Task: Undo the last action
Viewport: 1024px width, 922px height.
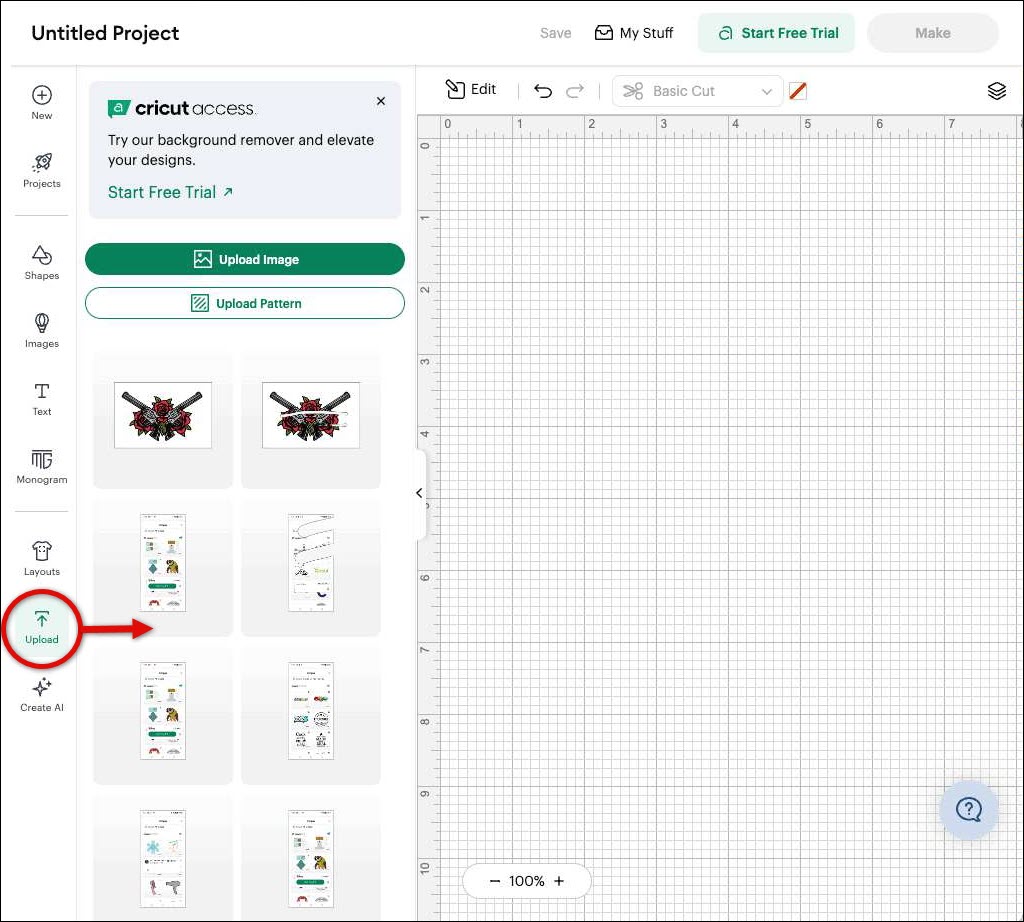Action: pos(543,91)
